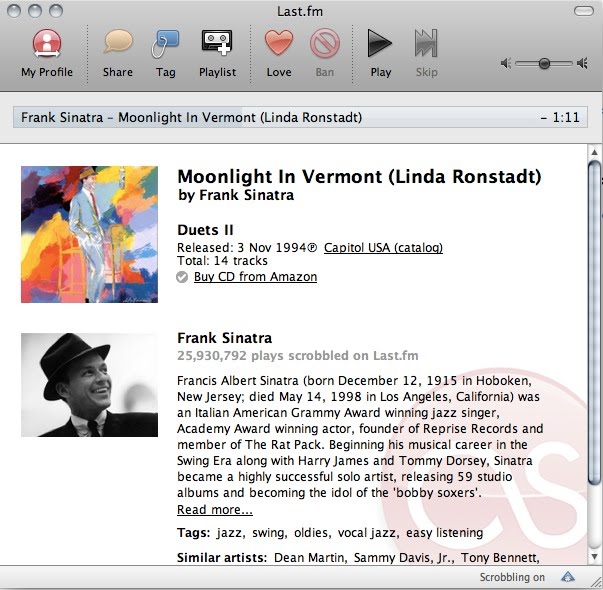The image size is (603, 590).
Task: Click the Share speech bubble icon
Action: click(x=118, y=42)
